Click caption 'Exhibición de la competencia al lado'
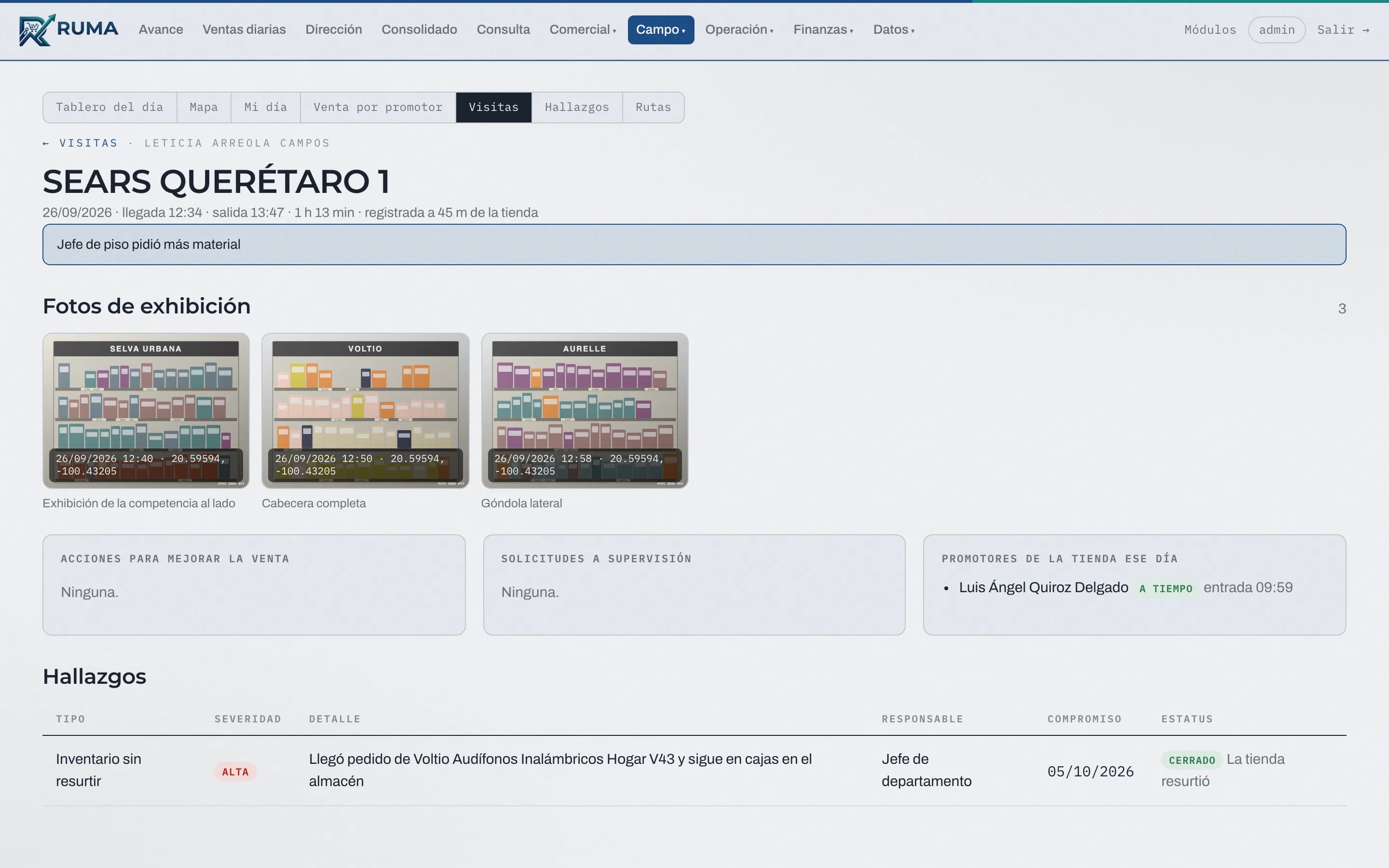 point(139,503)
